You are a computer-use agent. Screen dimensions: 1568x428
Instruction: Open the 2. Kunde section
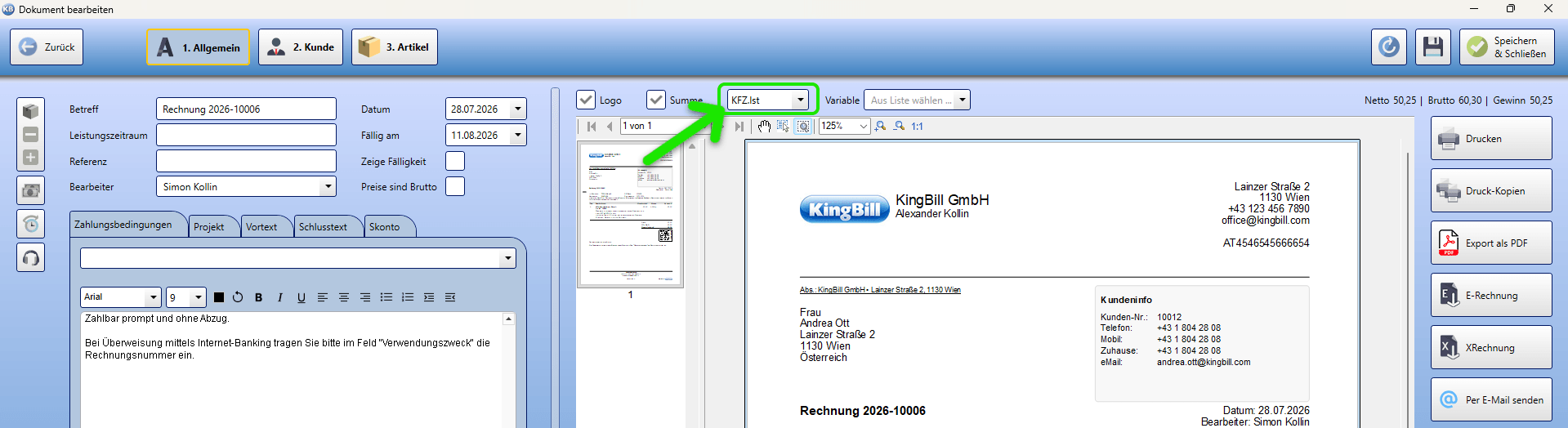[x=301, y=47]
